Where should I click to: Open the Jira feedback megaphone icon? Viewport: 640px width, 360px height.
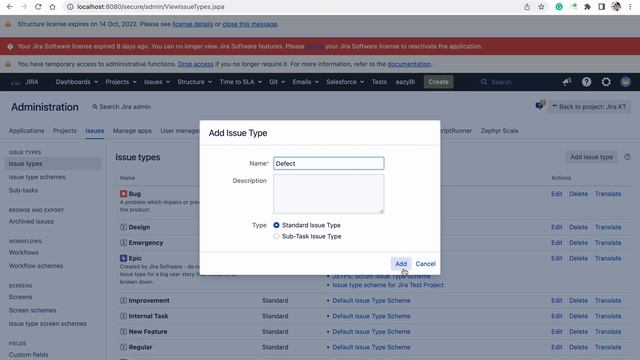click(567, 82)
